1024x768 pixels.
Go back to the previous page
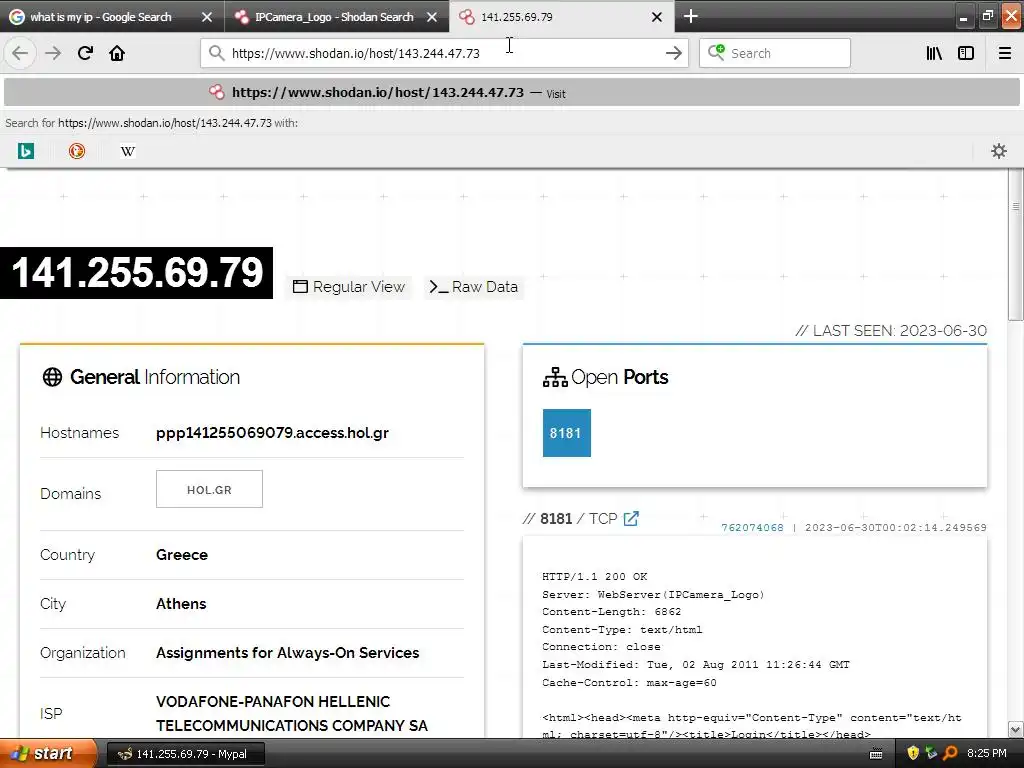point(20,54)
